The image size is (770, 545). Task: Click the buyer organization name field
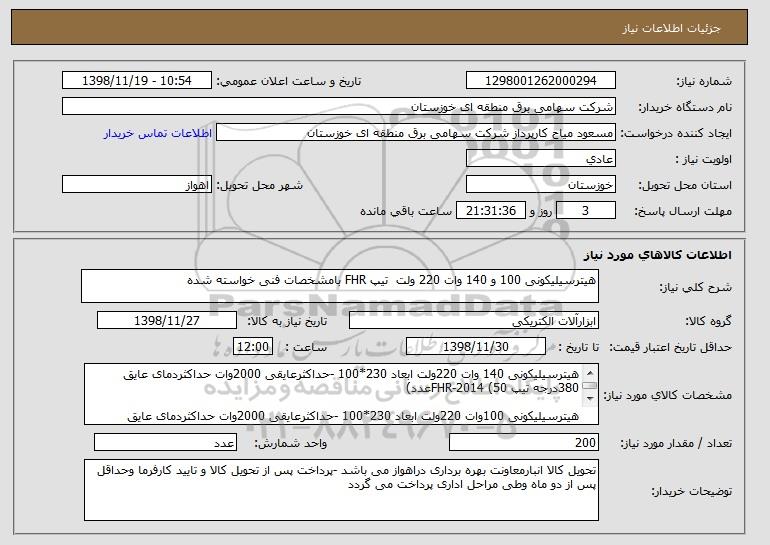[339, 107]
